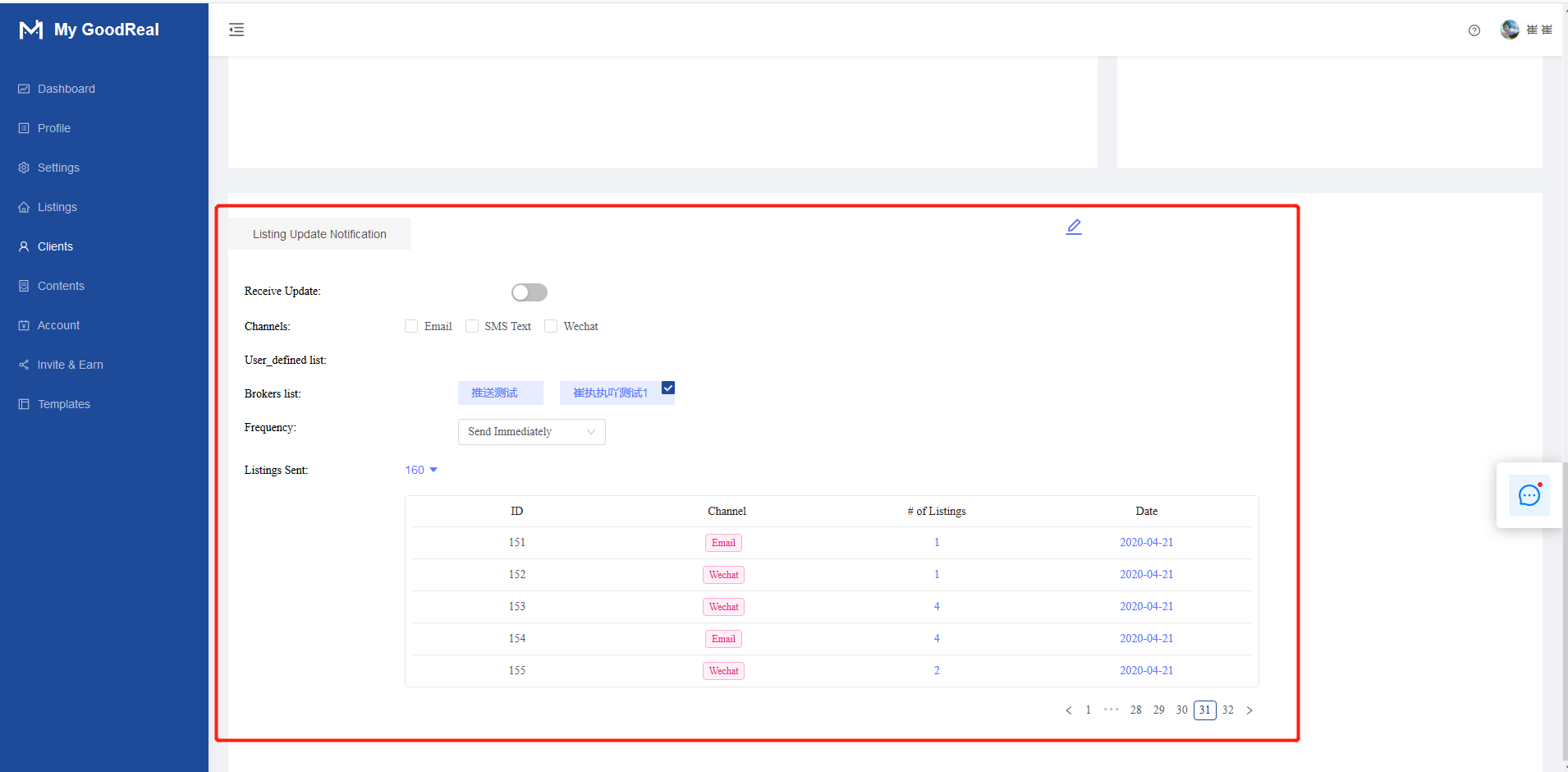The image size is (1568, 772).
Task: Uncheck broker 崔执执吖测试1 checkbox
Action: (669, 387)
